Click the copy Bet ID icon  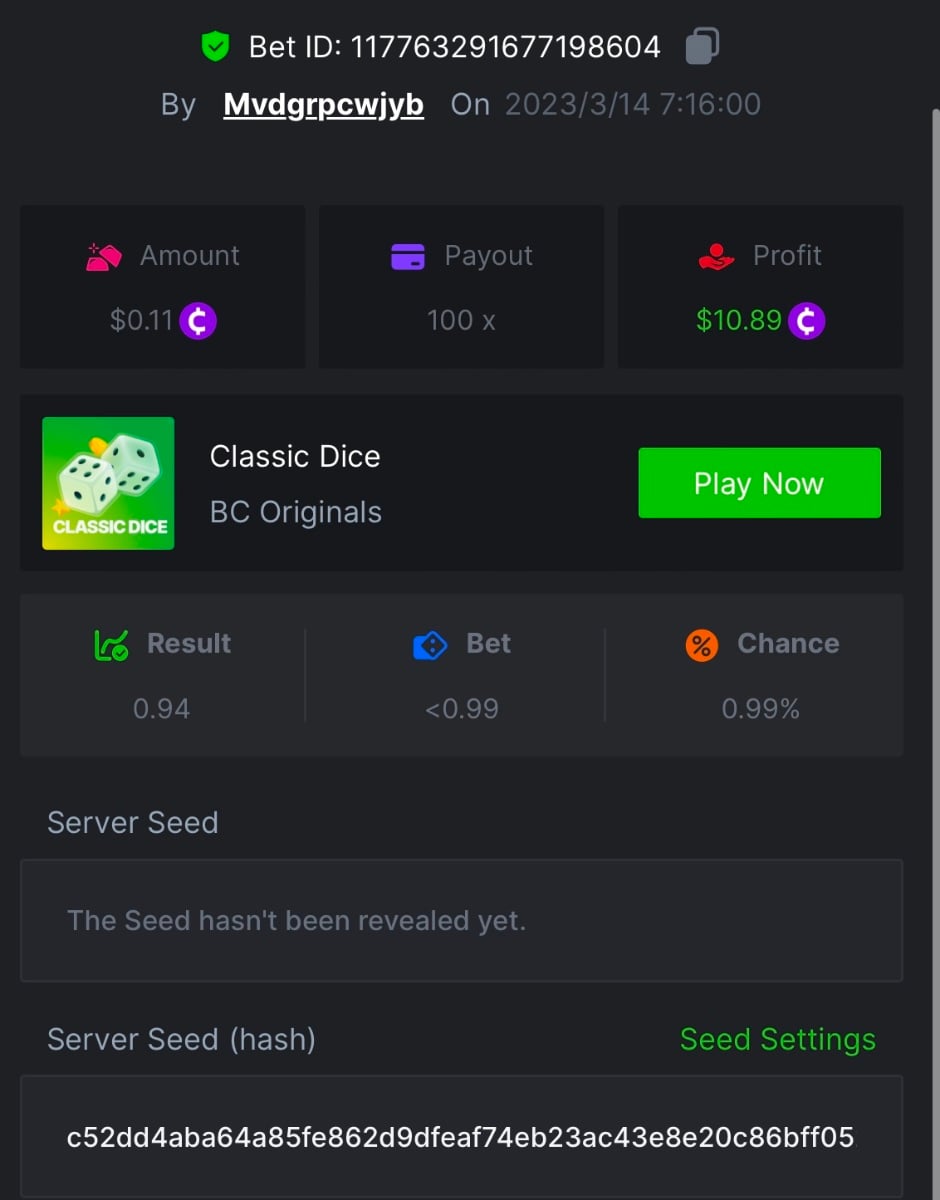pos(702,46)
